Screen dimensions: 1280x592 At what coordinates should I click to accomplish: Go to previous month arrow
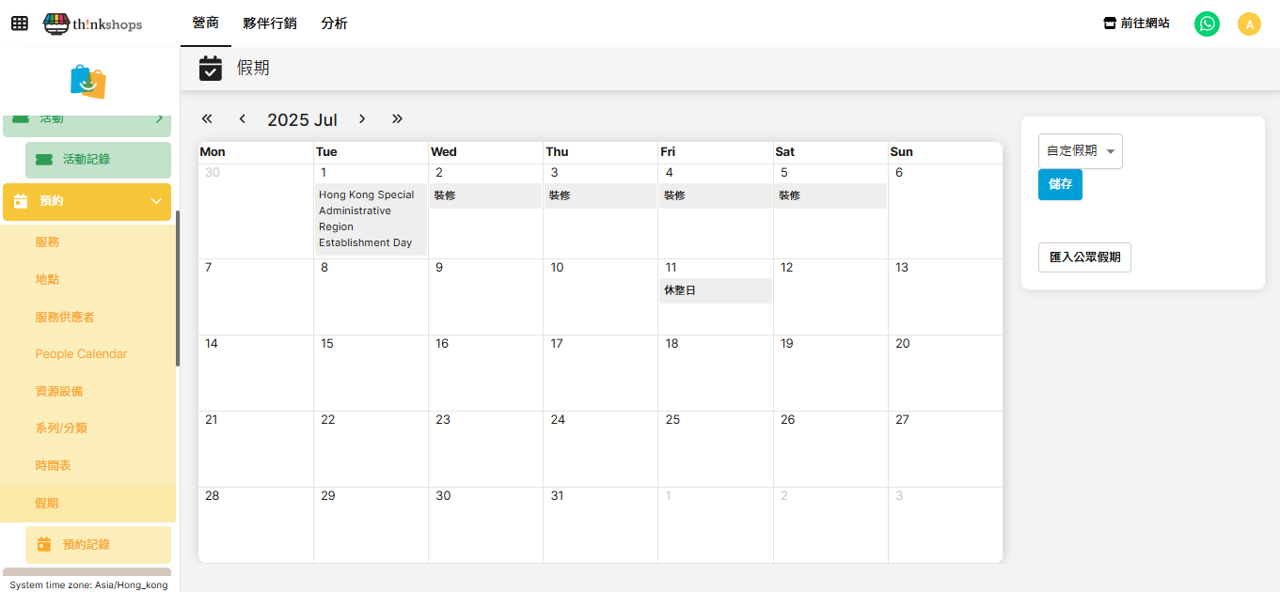[x=242, y=119]
